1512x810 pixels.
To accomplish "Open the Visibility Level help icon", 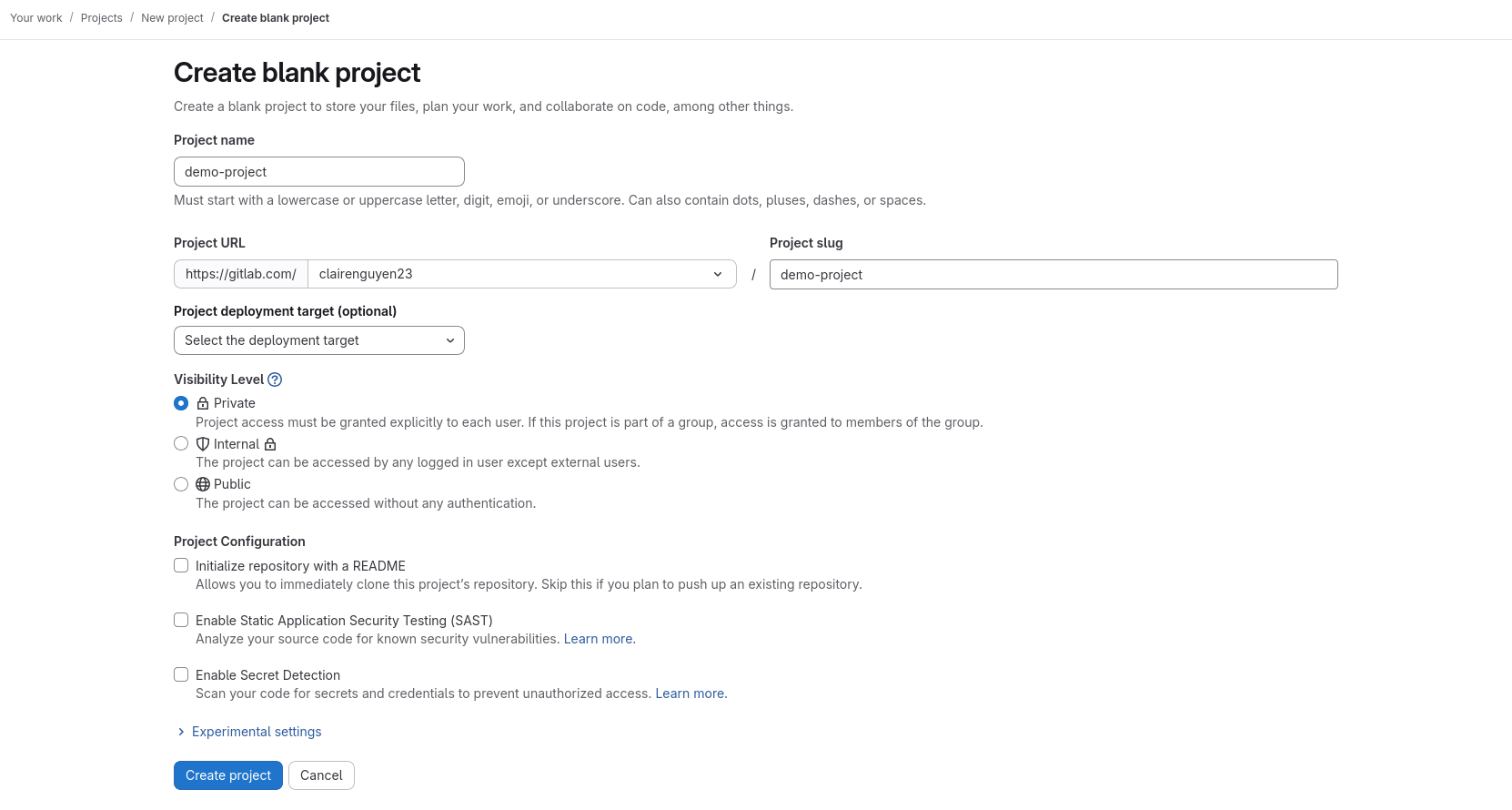I will 276,380.
